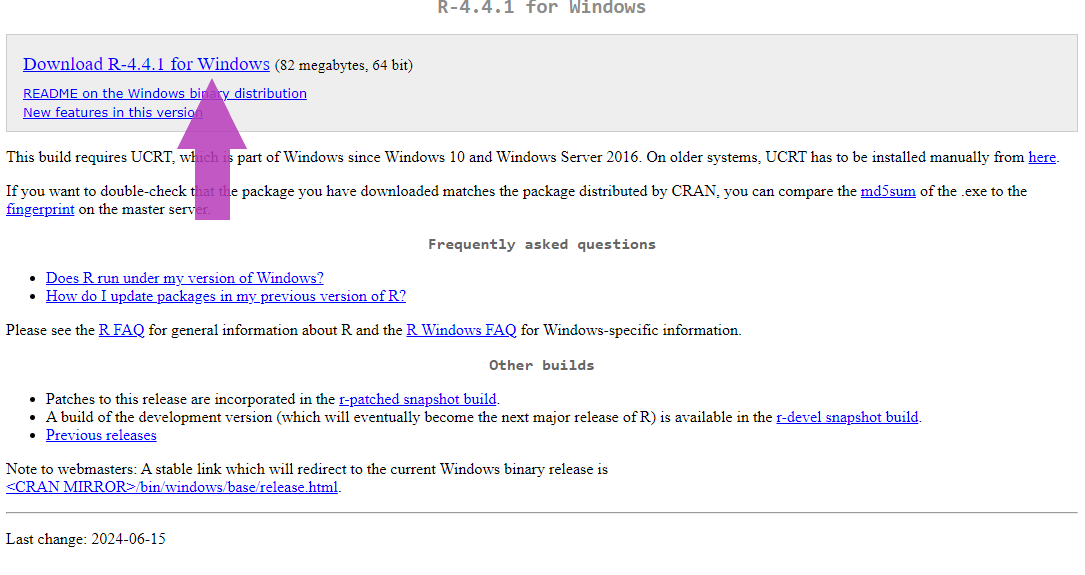Click the 'Note to webmasters' sentence
This screenshot has height=575, width=1085.
[x=307, y=469]
